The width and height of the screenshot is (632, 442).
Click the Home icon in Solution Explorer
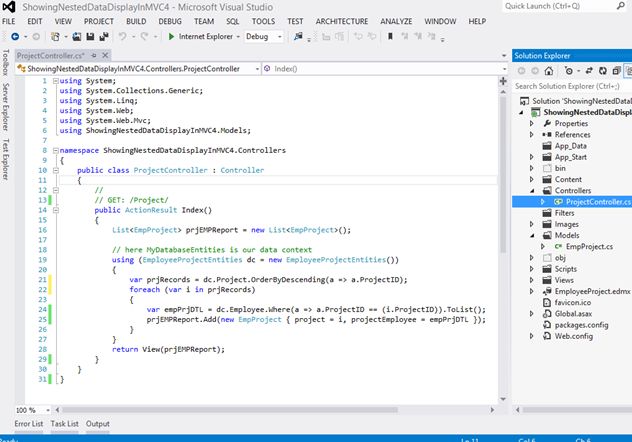coord(550,69)
